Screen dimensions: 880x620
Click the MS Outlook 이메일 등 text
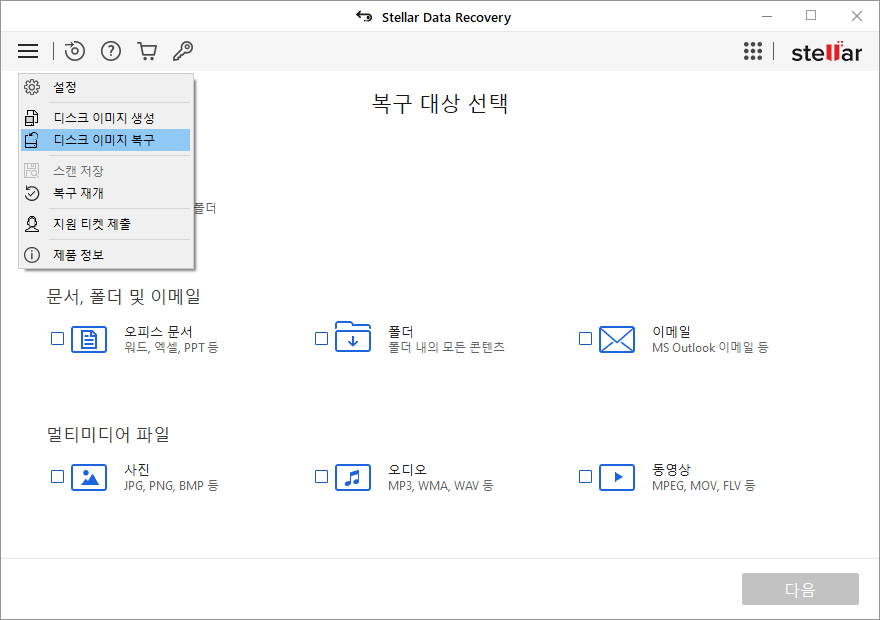pyautogui.click(x=710, y=347)
